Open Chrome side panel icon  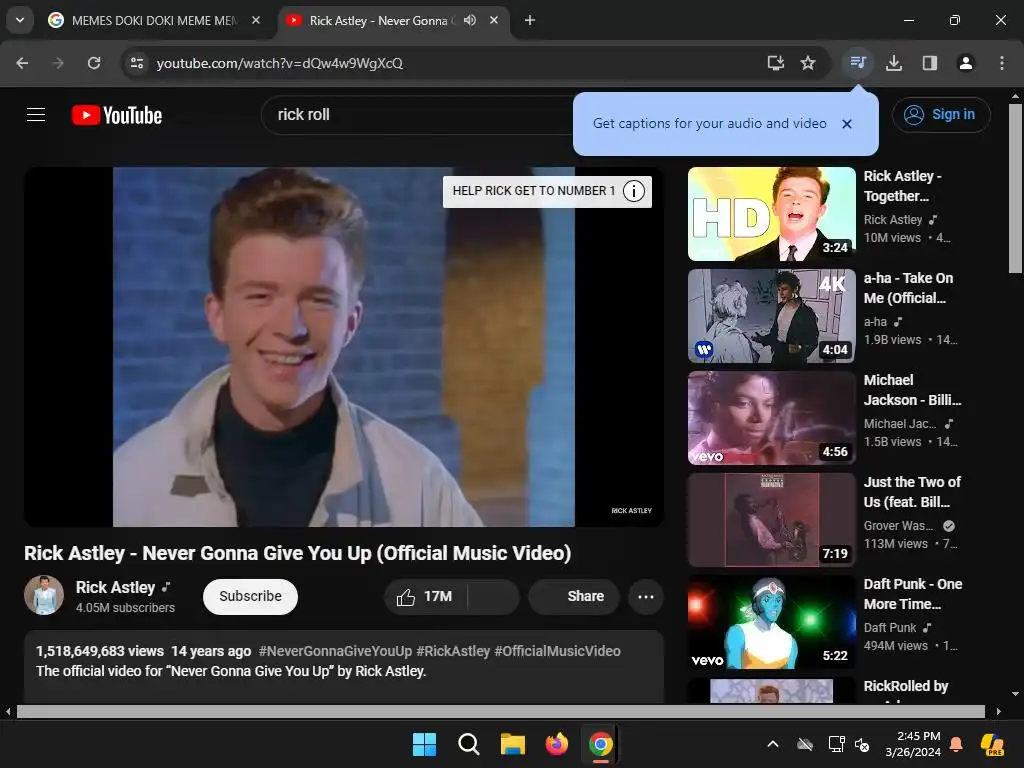(x=930, y=63)
